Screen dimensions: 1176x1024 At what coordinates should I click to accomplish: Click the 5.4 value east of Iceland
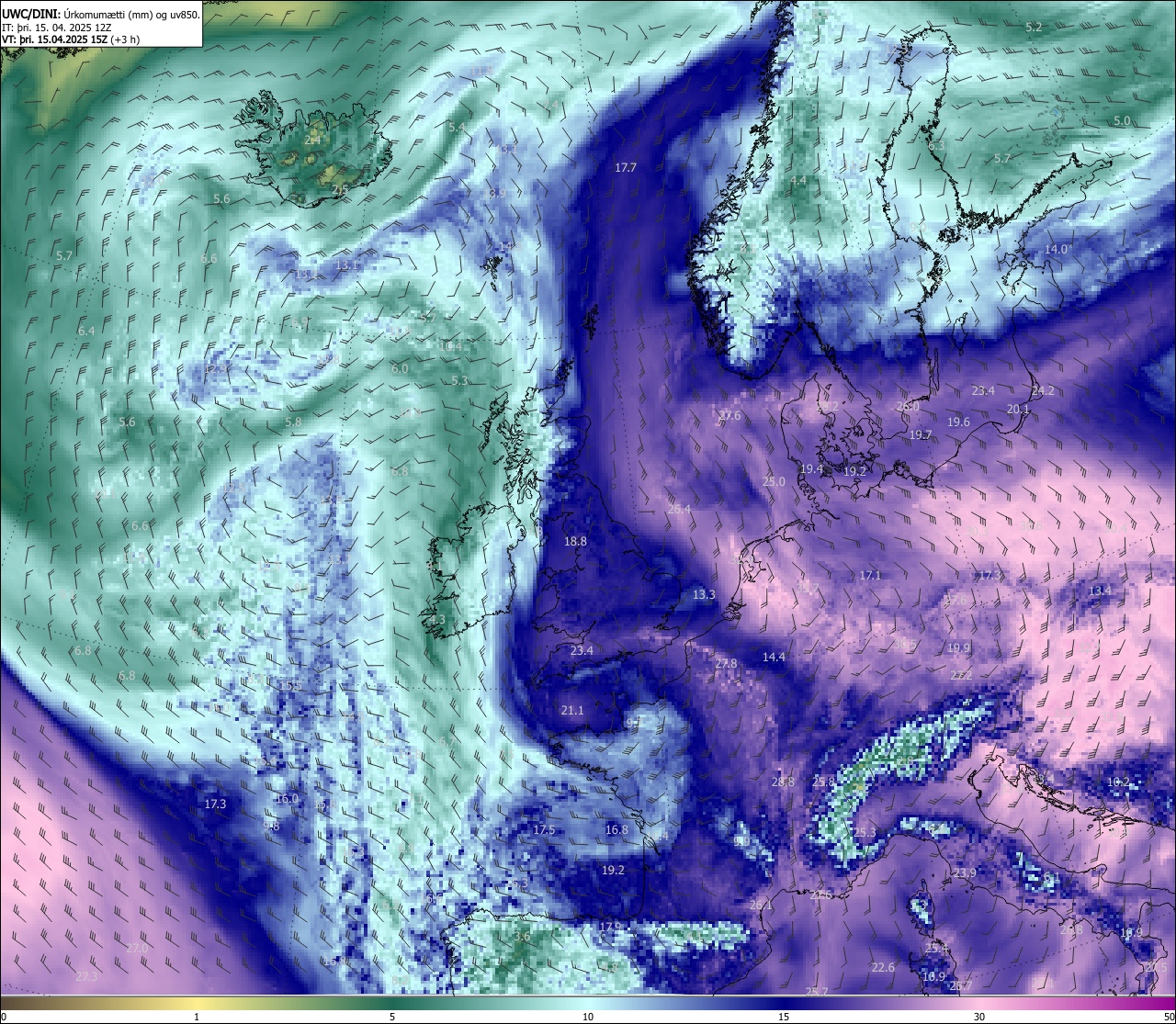click(x=457, y=127)
